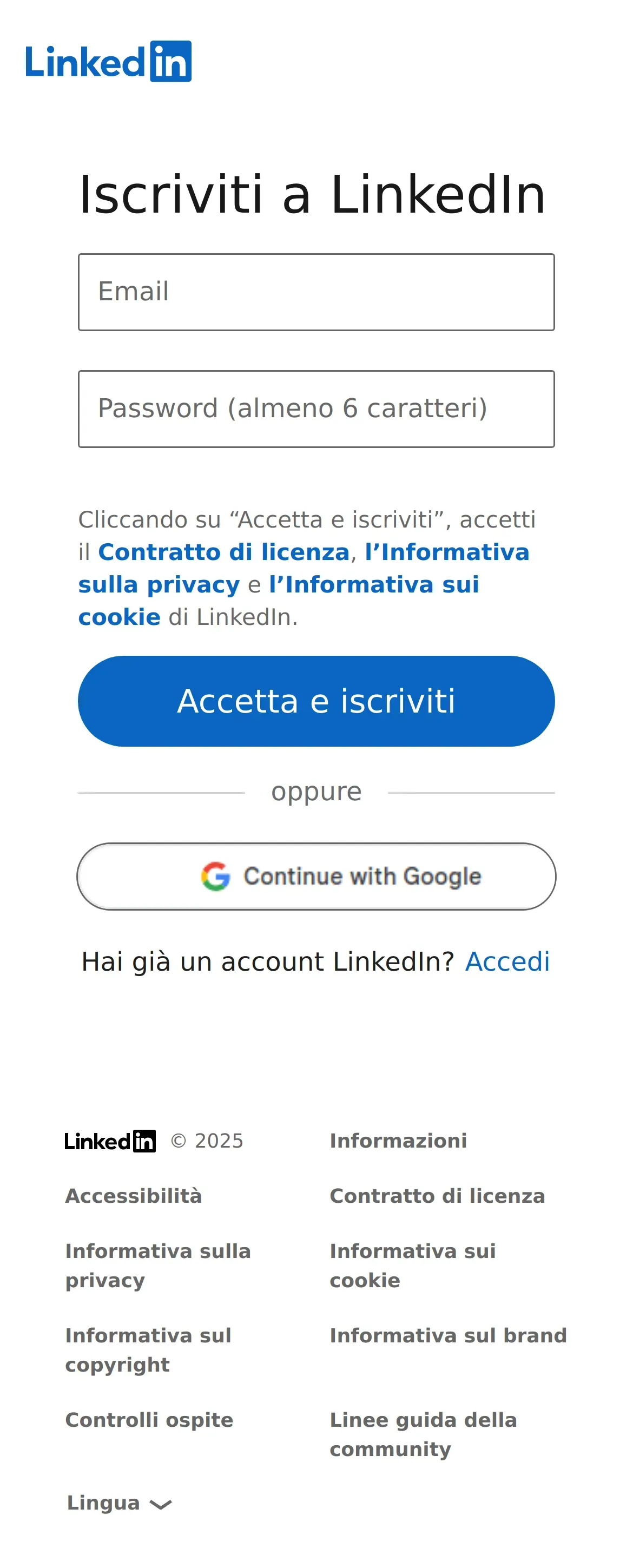Image resolution: width=633 pixels, height=1568 pixels.
Task: Open the Accedi sign-in link
Action: [x=507, y=962]
